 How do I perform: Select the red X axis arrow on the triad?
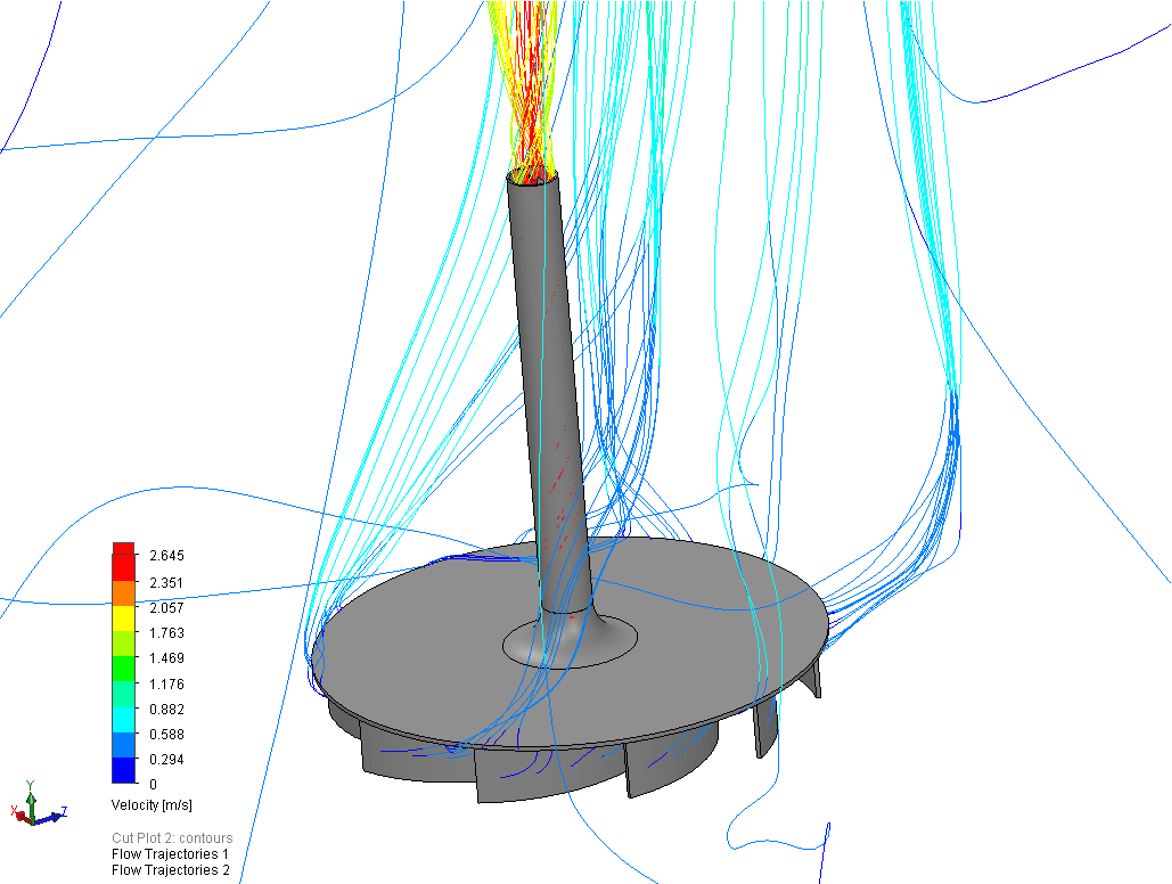(x=21, y=816)
